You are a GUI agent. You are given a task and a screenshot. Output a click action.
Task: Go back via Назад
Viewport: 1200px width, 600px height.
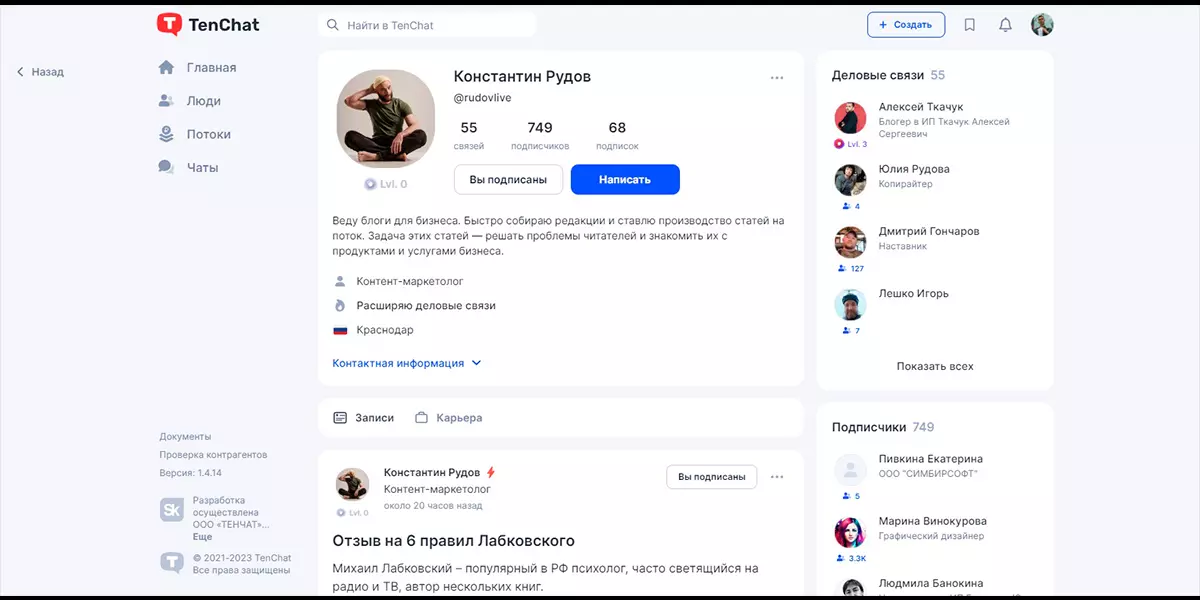coord(40,72)
